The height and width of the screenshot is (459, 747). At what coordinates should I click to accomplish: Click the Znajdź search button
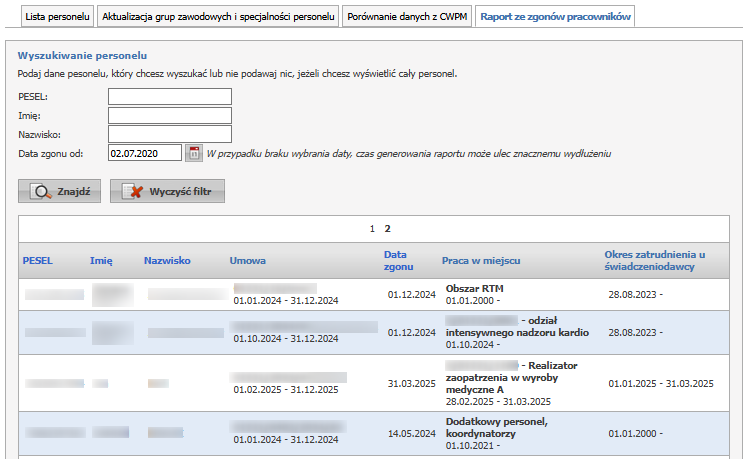click(59, 191)
